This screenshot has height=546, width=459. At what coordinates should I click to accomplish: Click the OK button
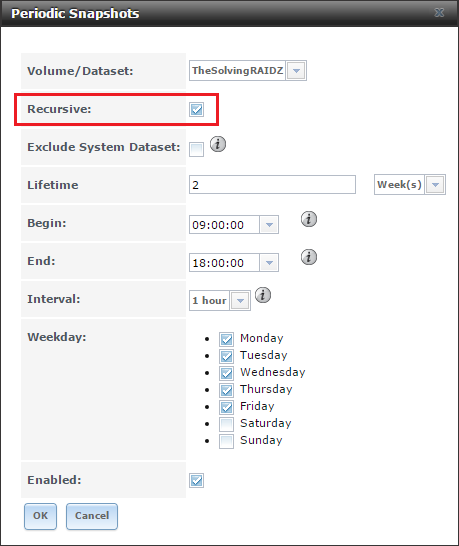[x=40, y=516]
